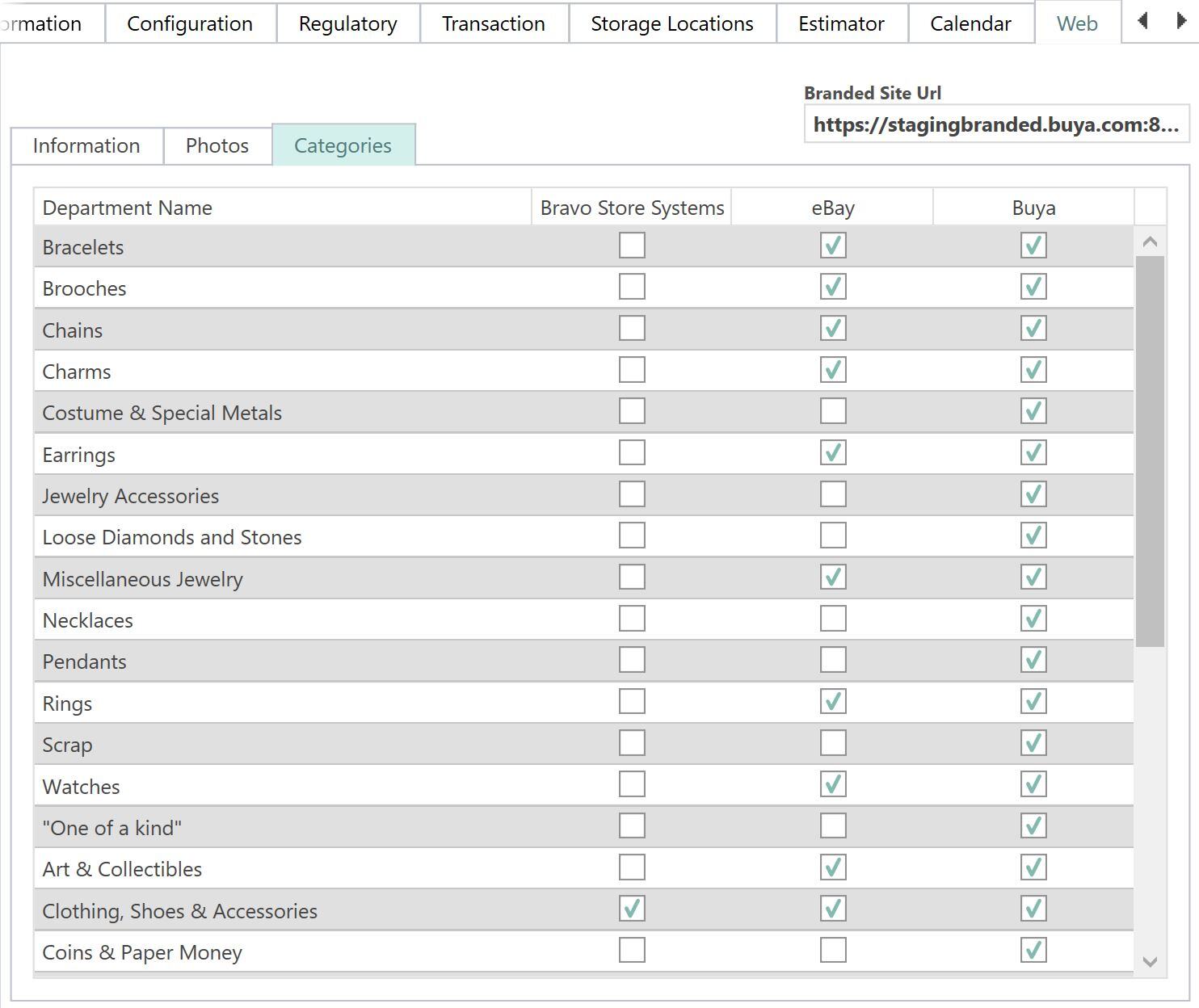Uncheck eBay for Watches
Screen dimensions: 1199x1008
[x=833, y=784]
